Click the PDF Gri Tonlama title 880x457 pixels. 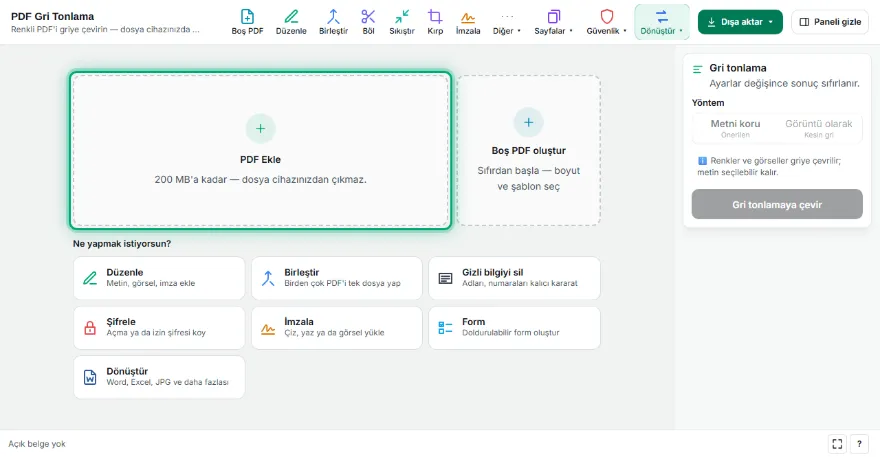(x=53, y=16)
